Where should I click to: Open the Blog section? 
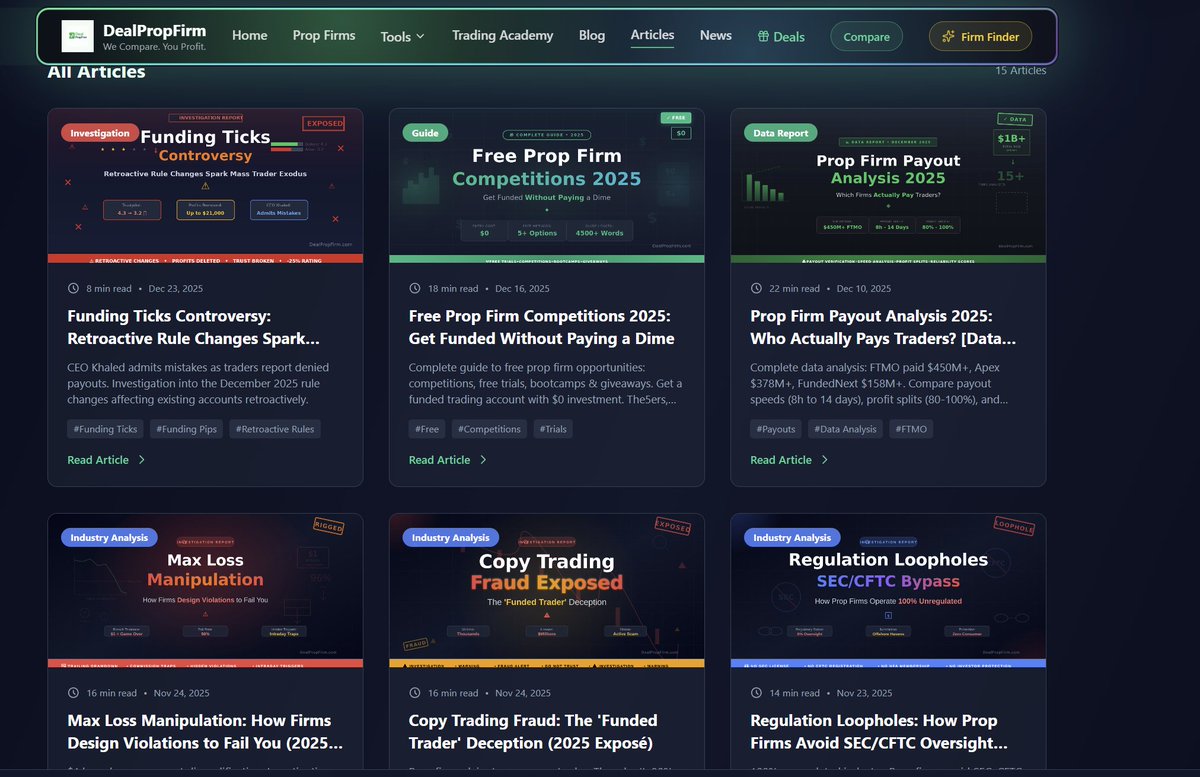(592, 35)
